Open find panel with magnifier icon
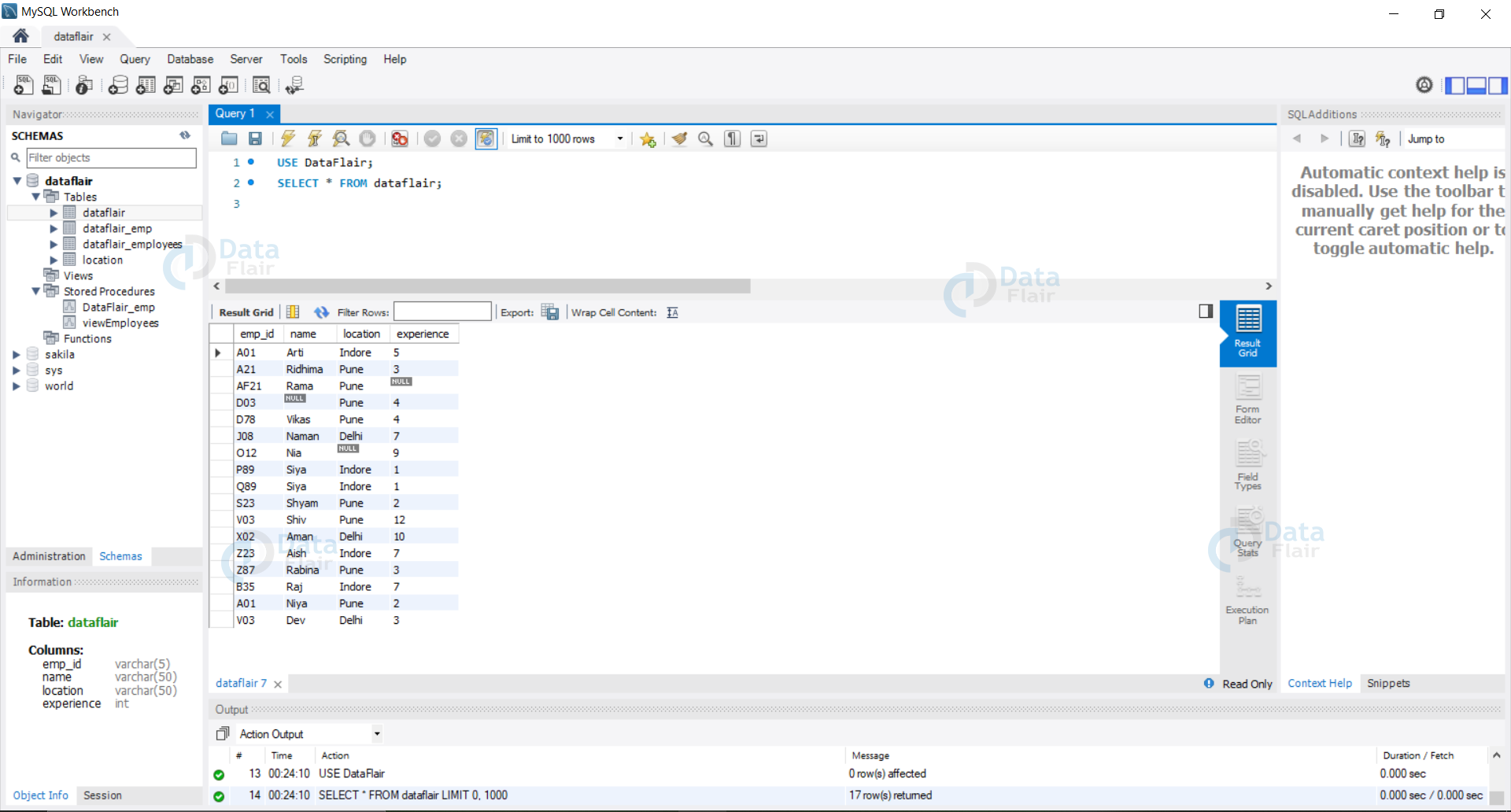 (x=706, y=139)
